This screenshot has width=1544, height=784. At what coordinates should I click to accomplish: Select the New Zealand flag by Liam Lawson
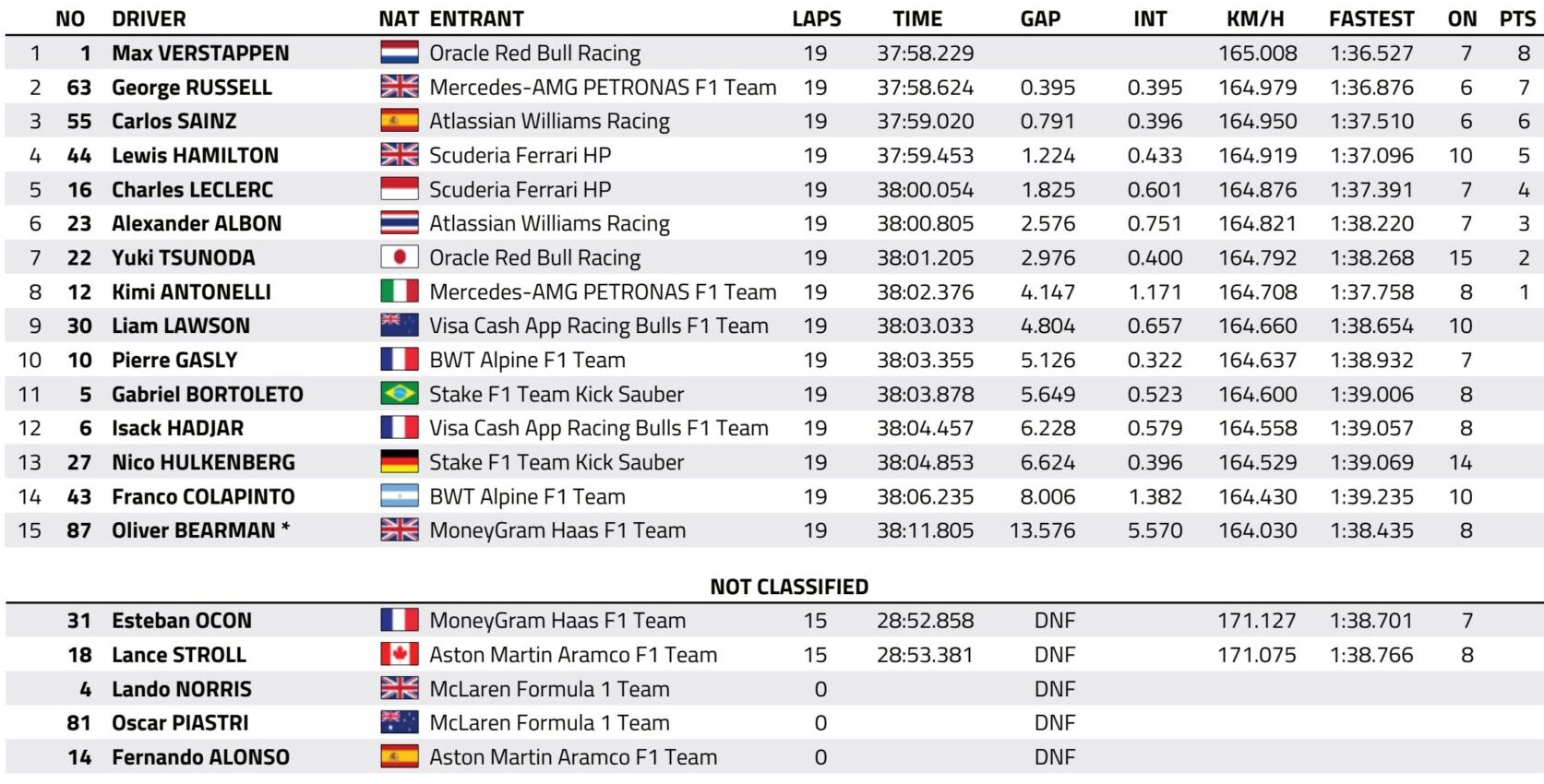coord(400,326)
